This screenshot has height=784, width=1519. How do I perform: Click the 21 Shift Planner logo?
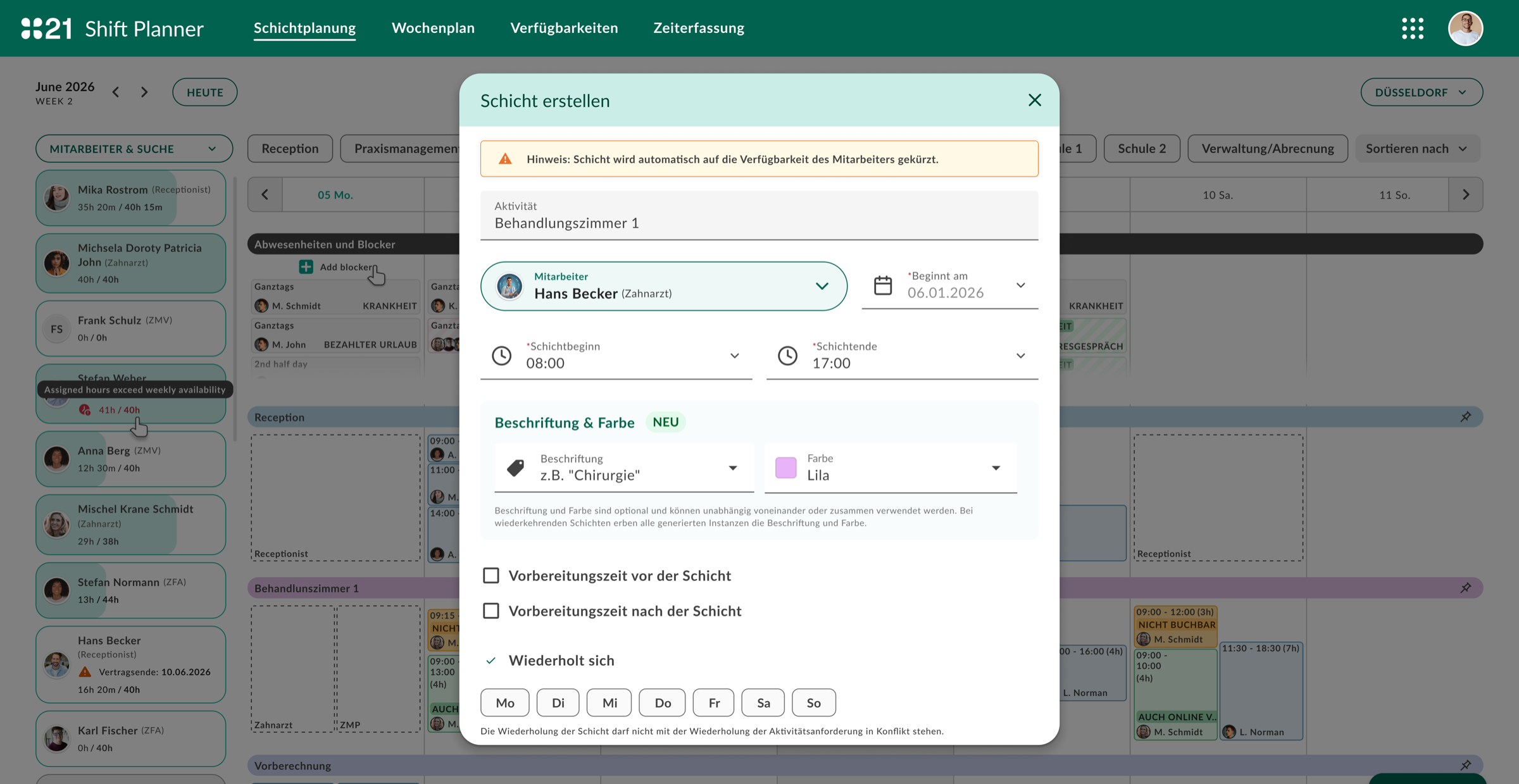112,28
